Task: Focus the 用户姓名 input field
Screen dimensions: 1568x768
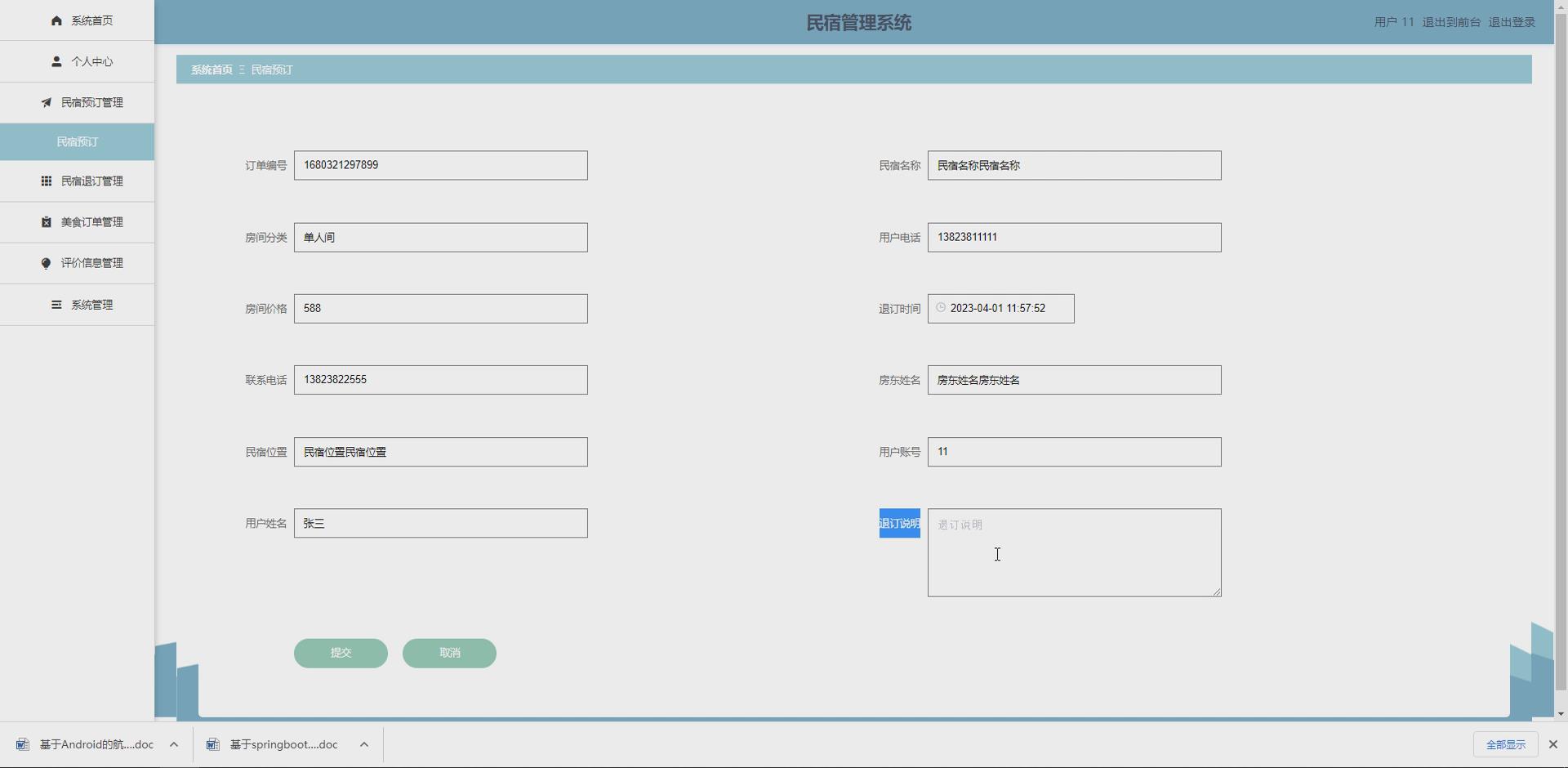Action: [x=440, y=523]
